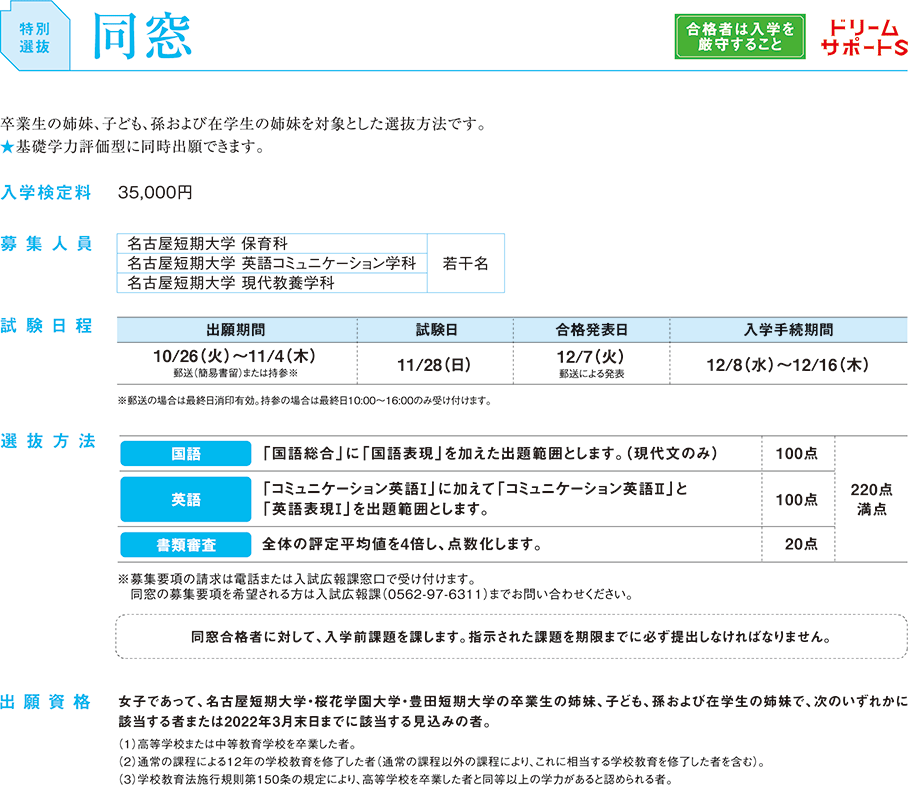Click 募集要項の請求は電話または note
Screen dimensions: 908x785
click(298, 579)
